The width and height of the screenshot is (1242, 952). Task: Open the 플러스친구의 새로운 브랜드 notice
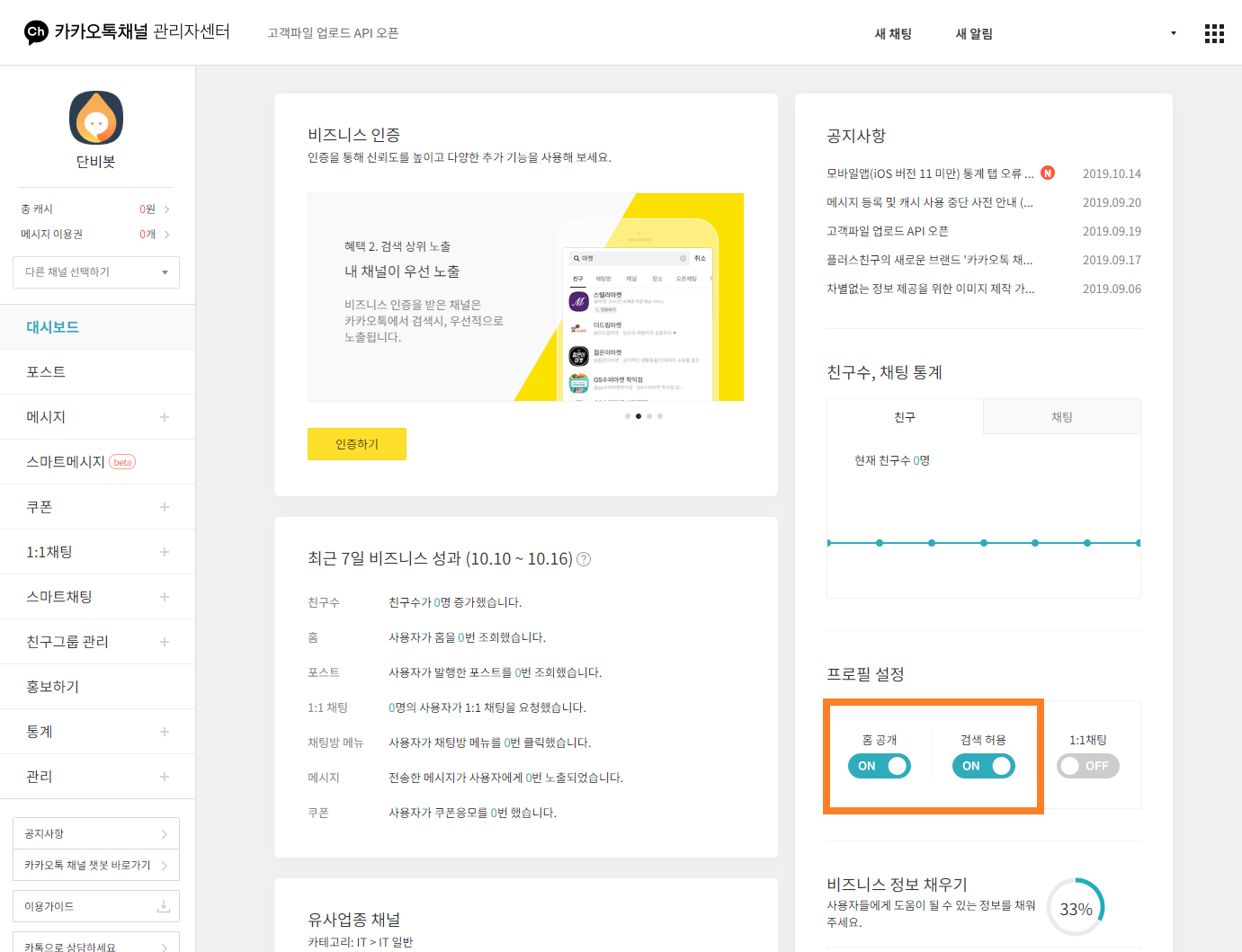[x=930, y=260]
